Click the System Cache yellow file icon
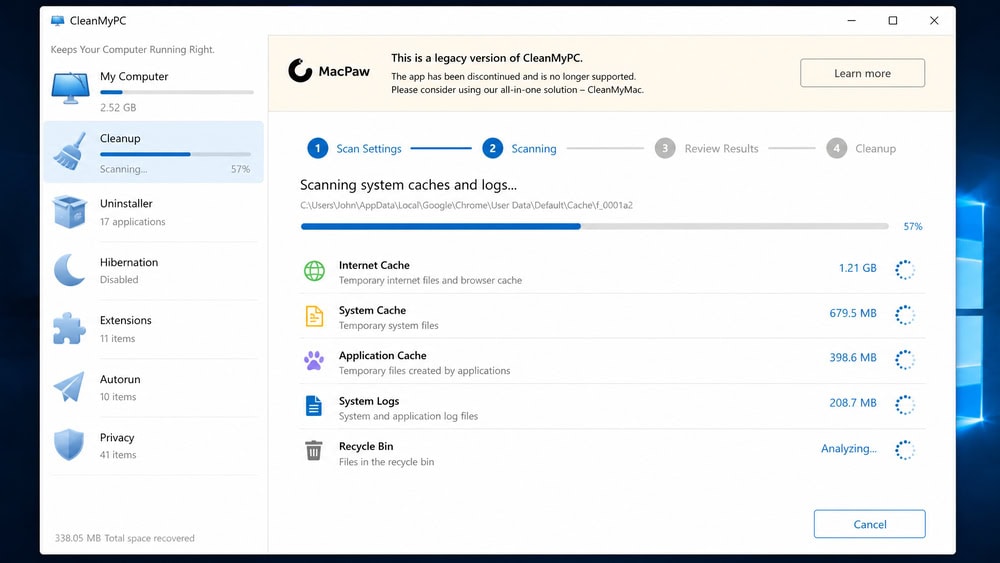 coord(314,316)
